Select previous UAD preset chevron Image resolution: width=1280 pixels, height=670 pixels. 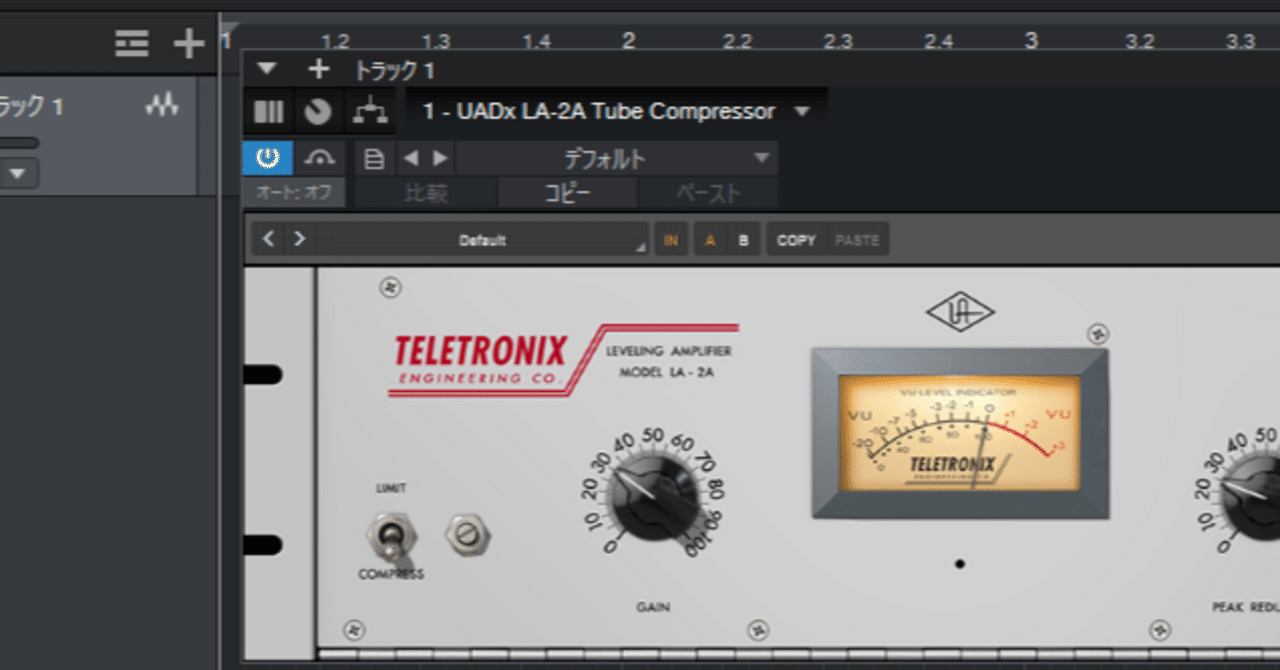click(268, 240)
